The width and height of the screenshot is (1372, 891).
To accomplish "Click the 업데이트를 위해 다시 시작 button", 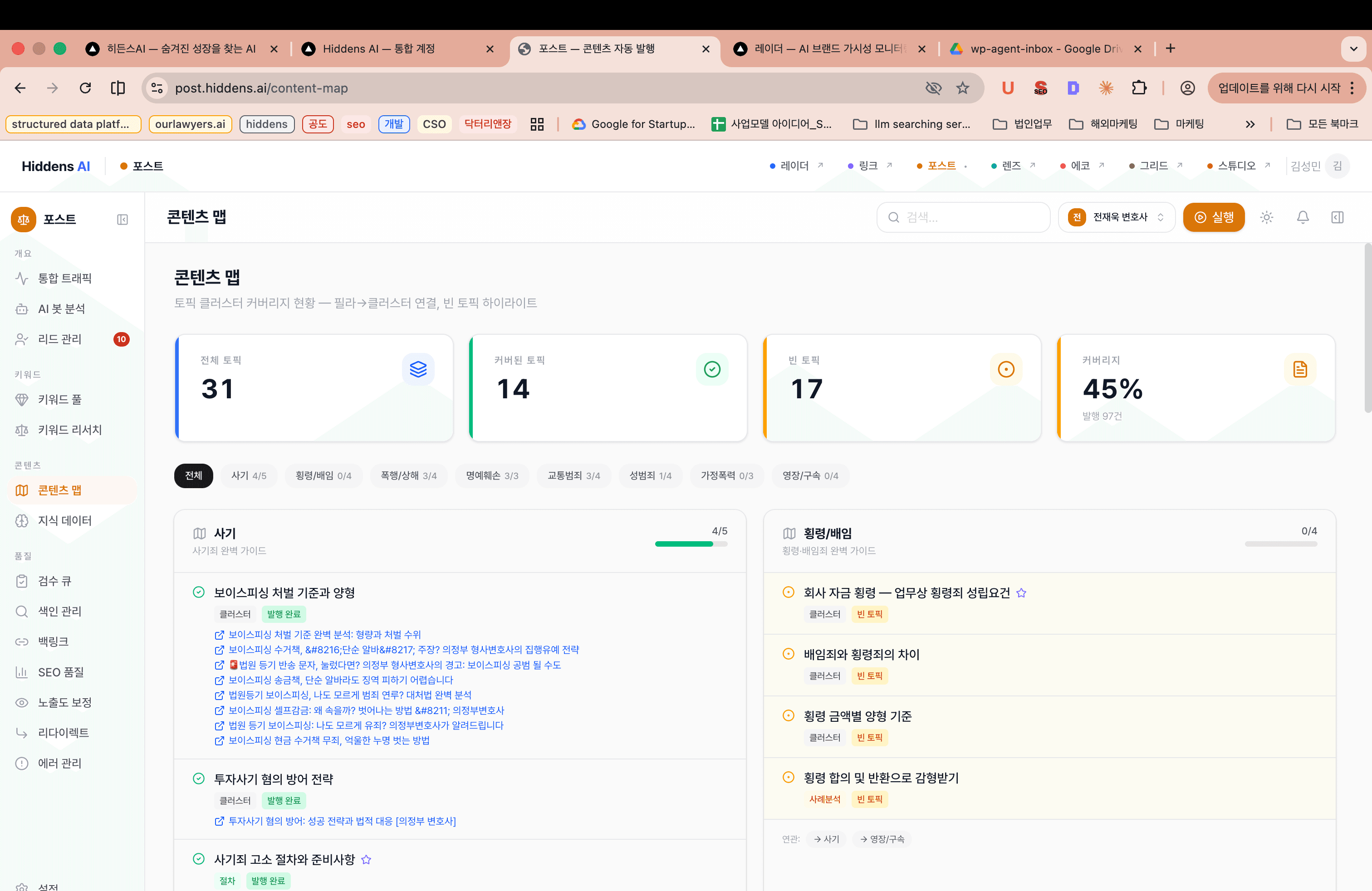I will tap(1279, 88).
